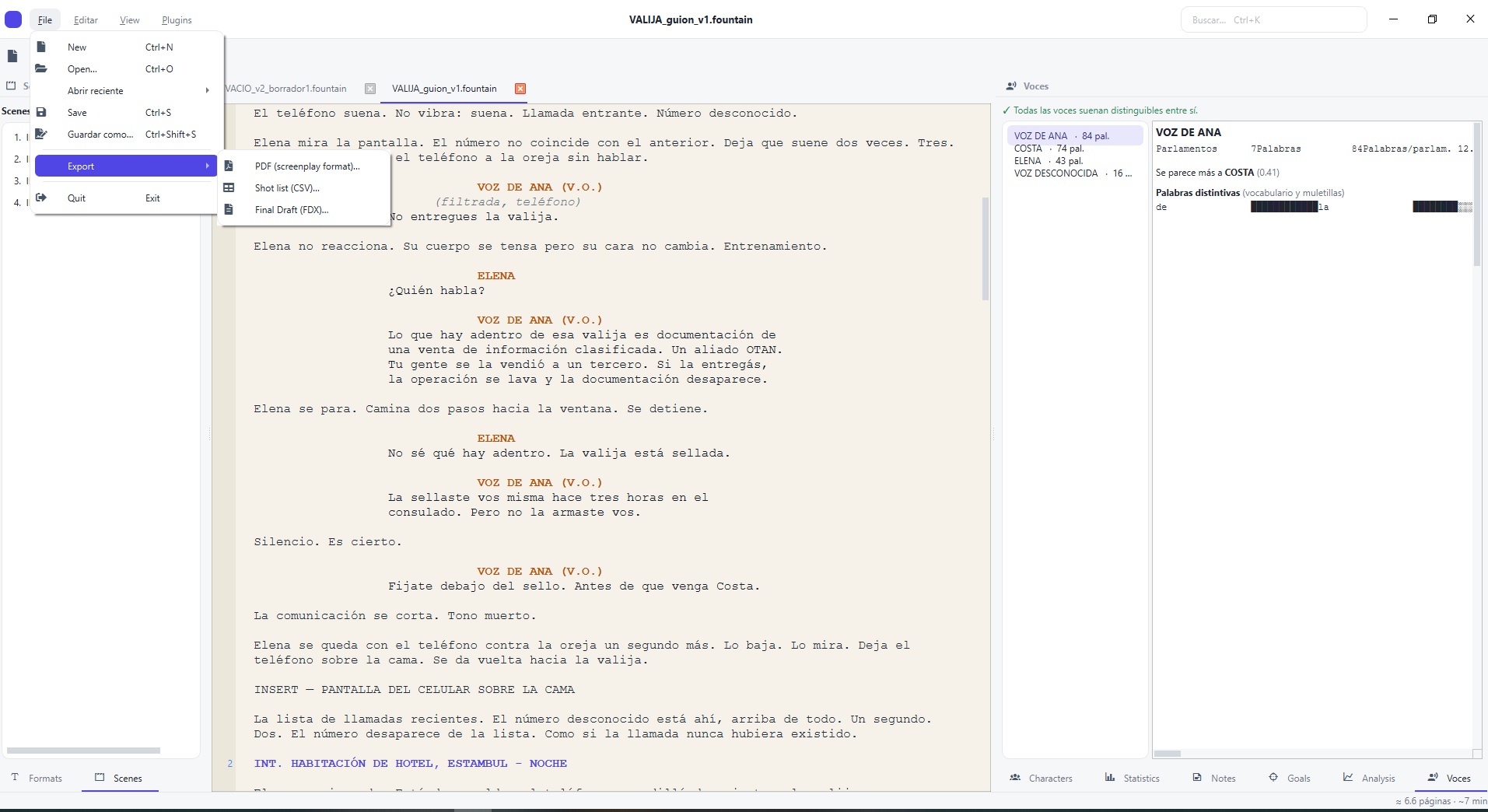Close the VACIO_v2_borrador1.fountain tab

tap(370, 89)
